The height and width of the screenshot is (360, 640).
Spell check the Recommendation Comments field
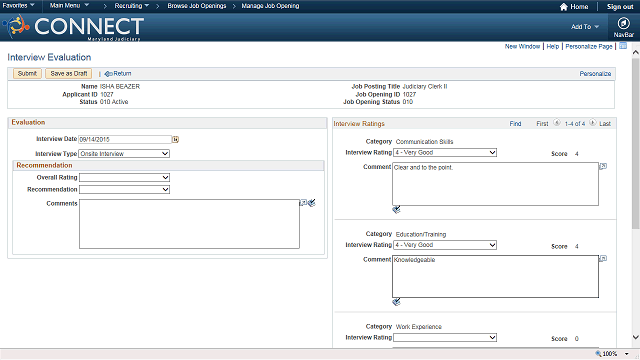click(312, 203)
